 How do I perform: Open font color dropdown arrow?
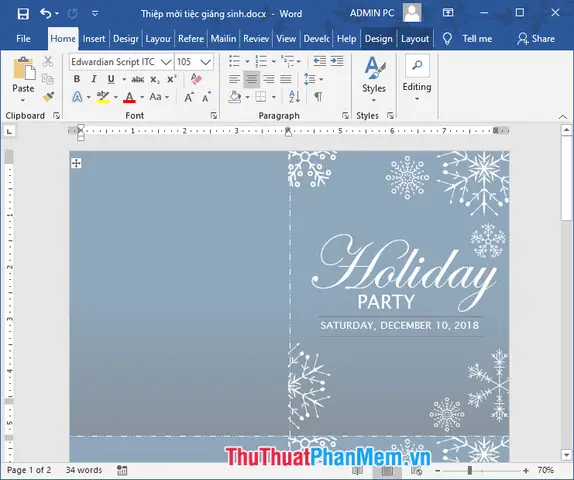pos(142,97)
